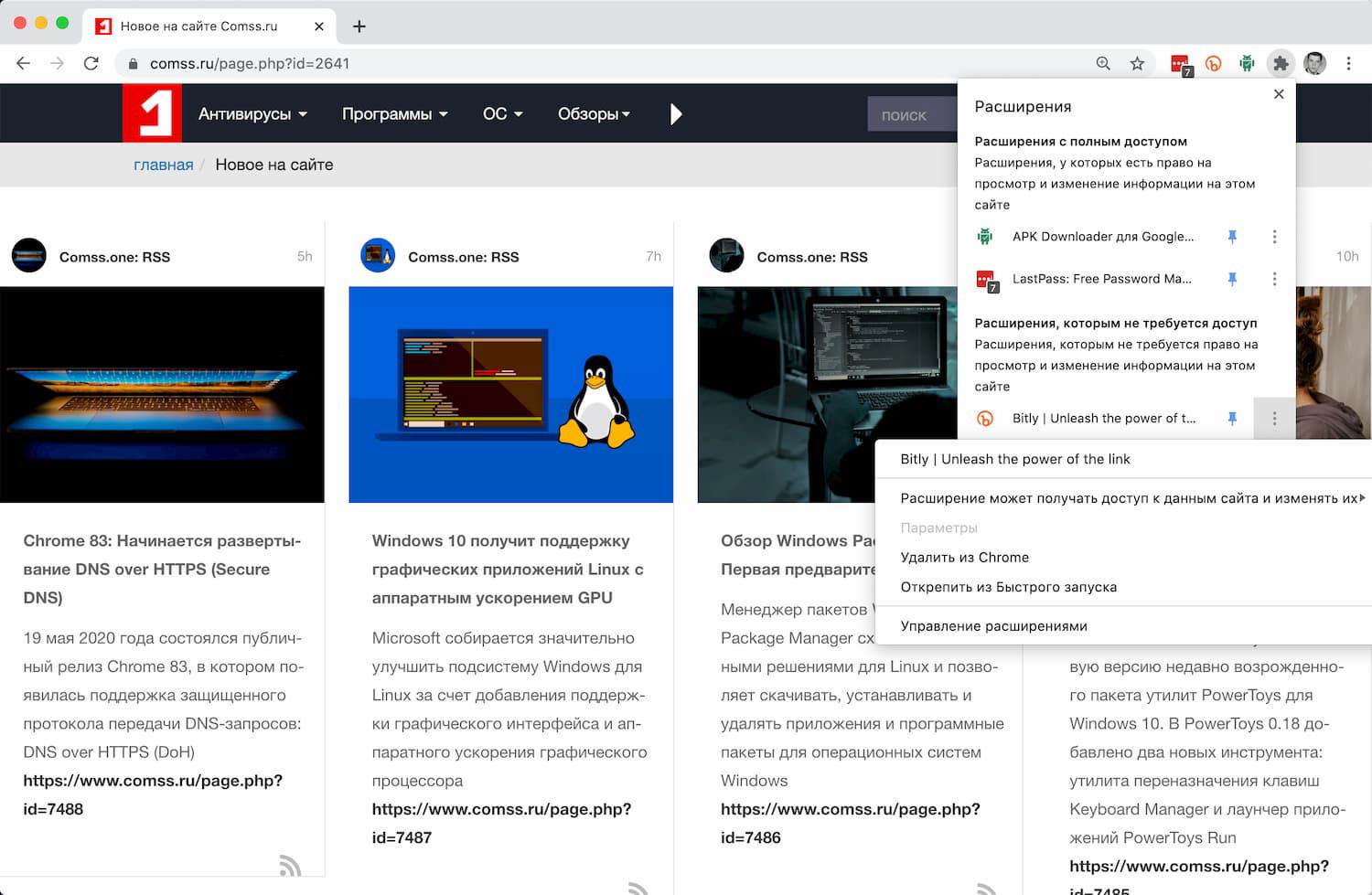Choose Управление расширениями from context menu

click(x=993, y=626)
